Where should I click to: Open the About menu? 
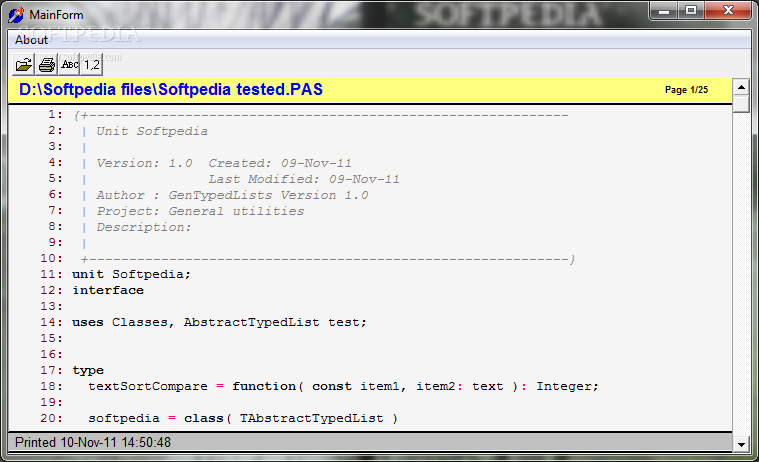(x=31, y=40)
